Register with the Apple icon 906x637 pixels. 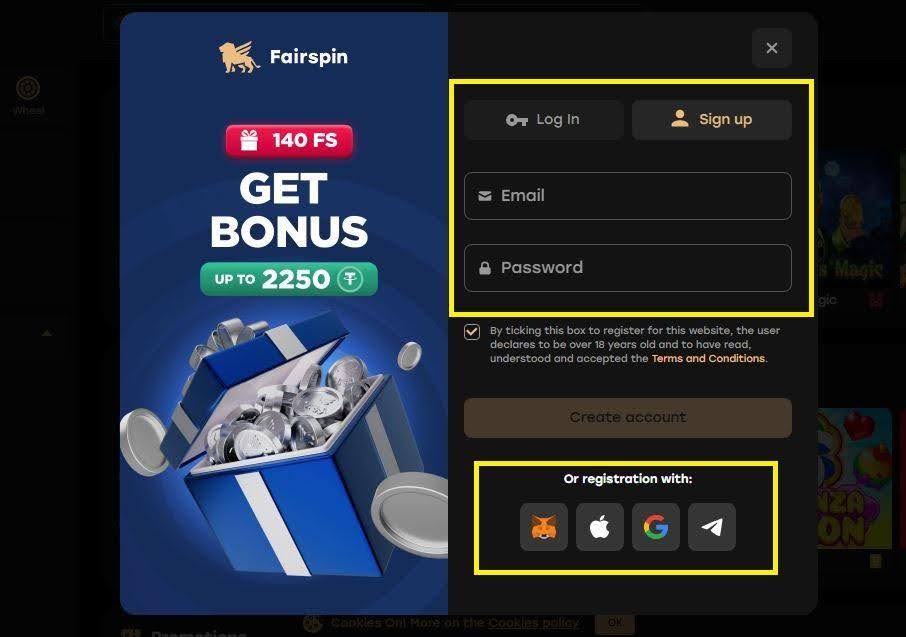[x=600, y=527]
